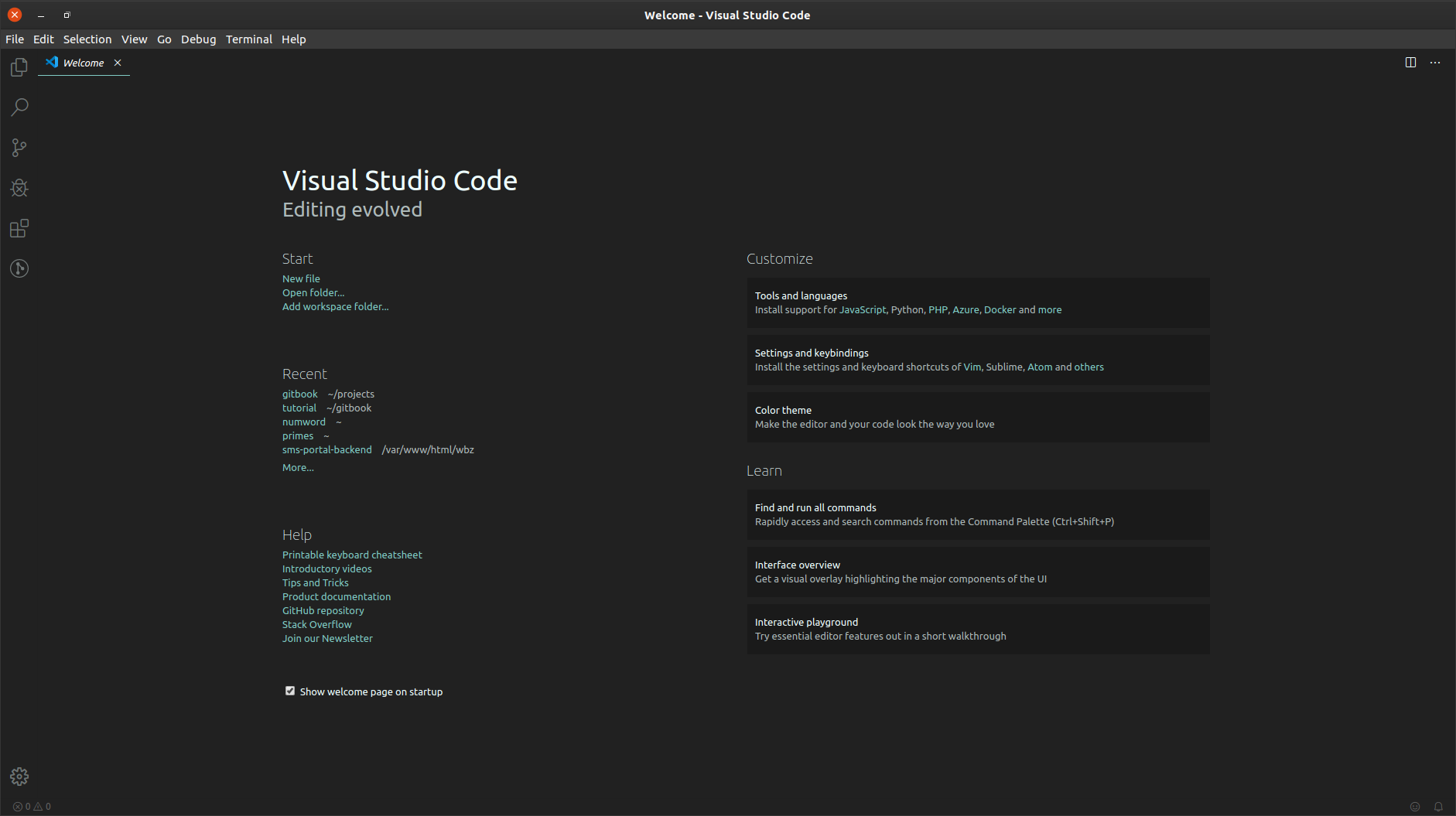
Task: Open the Source Control view icon
Action: click(19, 148)
